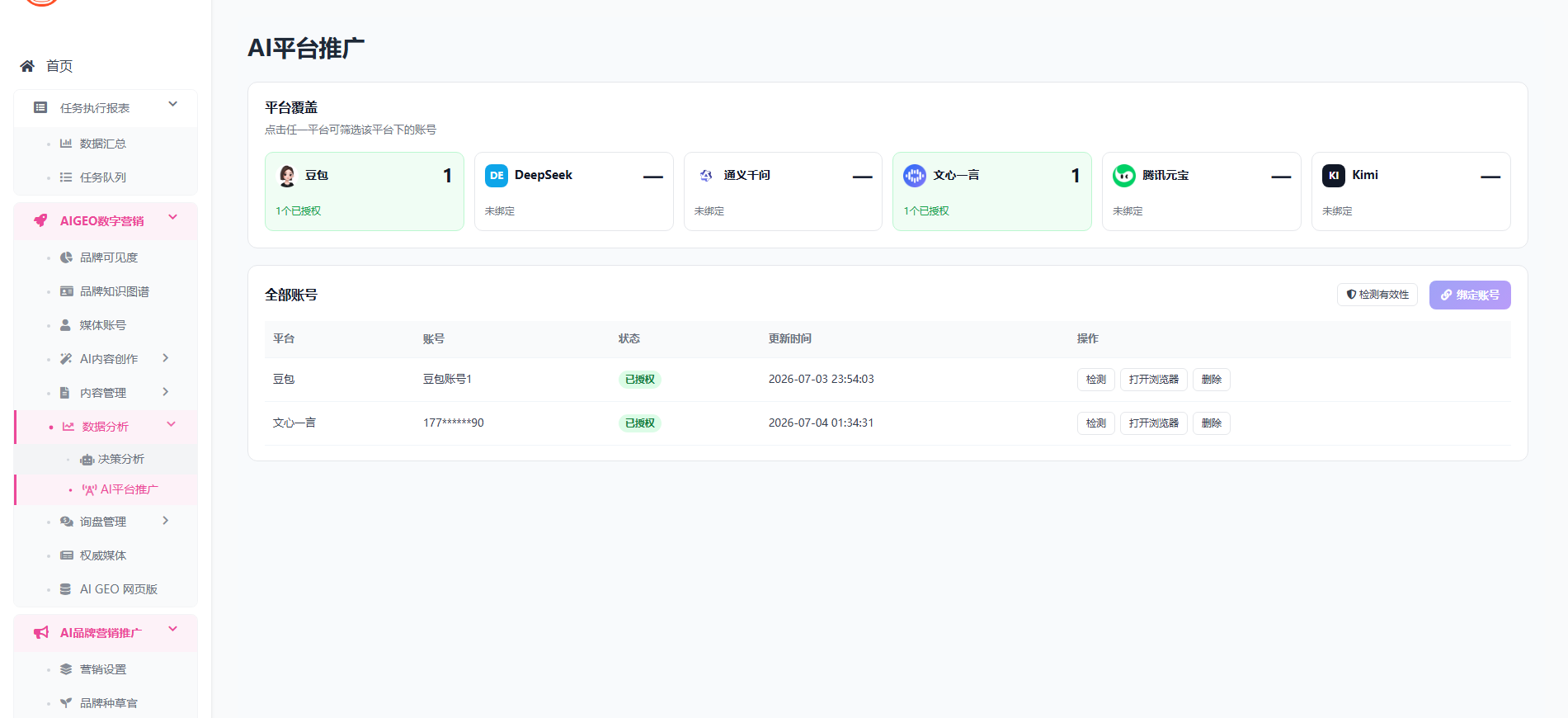
Task: Click 打开浏览器 in the 豆包 row
Action: [1154, 380]
